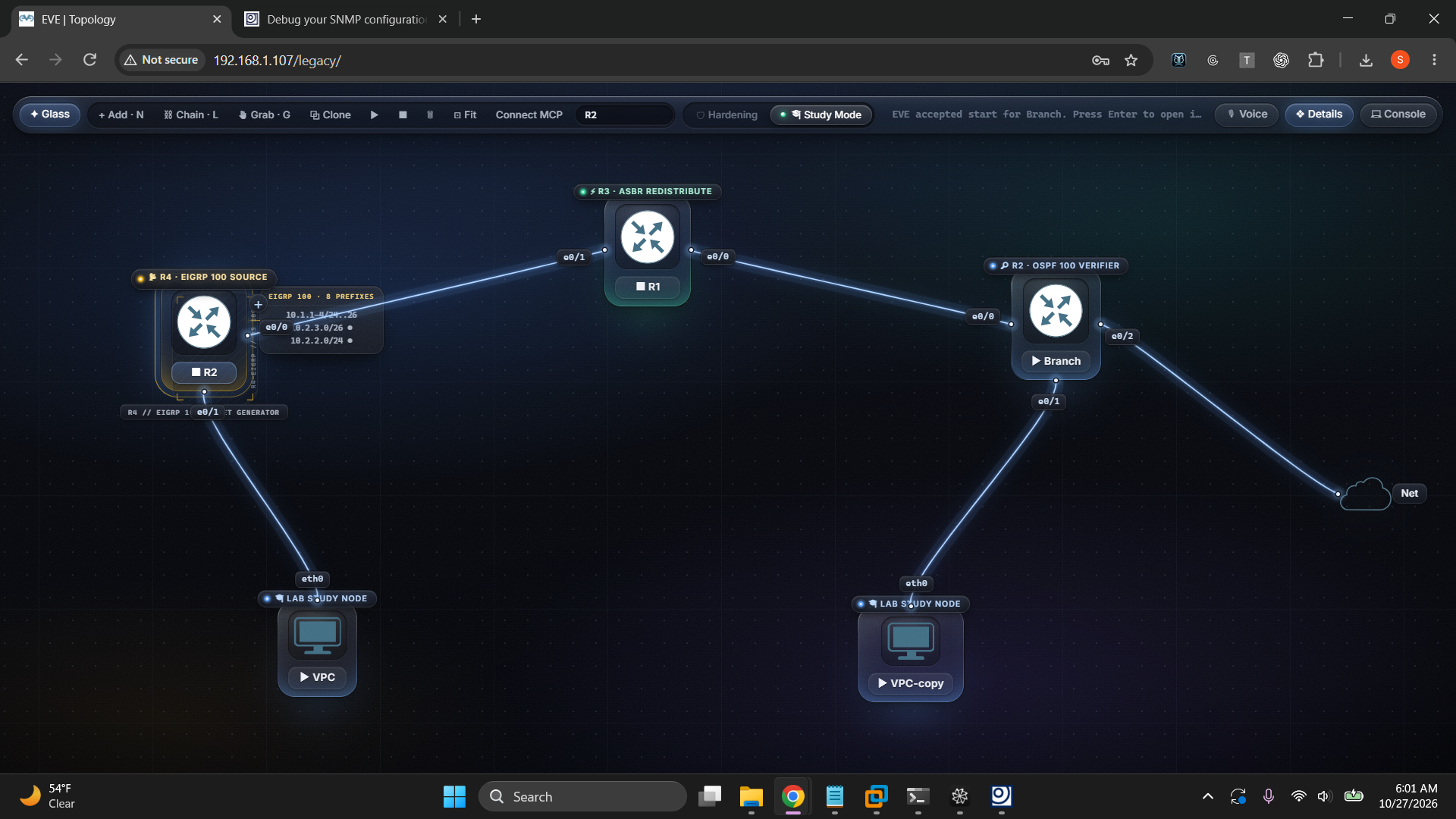
Task: Bookmark this page with the star icon
Action: point(1131,60)
